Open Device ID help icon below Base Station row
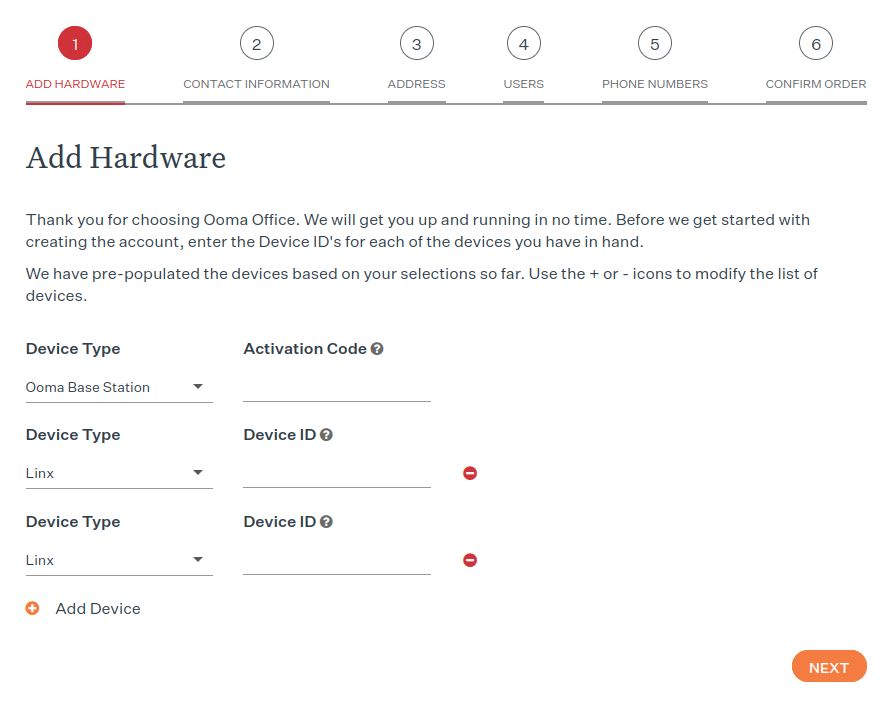 326,435
